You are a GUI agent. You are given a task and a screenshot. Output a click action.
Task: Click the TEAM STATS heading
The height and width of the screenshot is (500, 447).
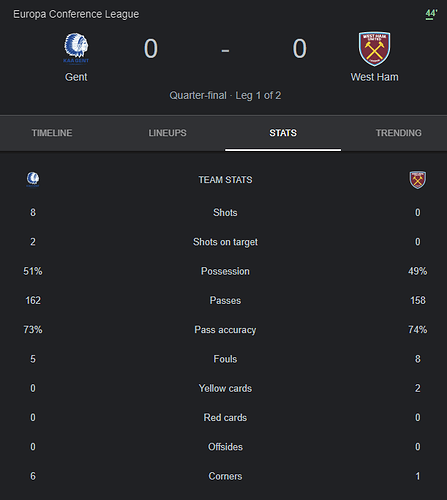coord(225,180)
